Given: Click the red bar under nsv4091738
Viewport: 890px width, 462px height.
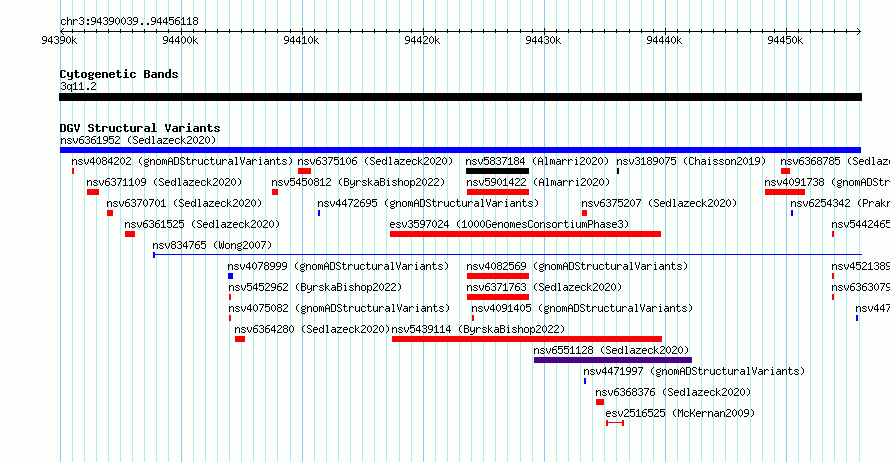Looking at the screenshot, I should (785, 192).
